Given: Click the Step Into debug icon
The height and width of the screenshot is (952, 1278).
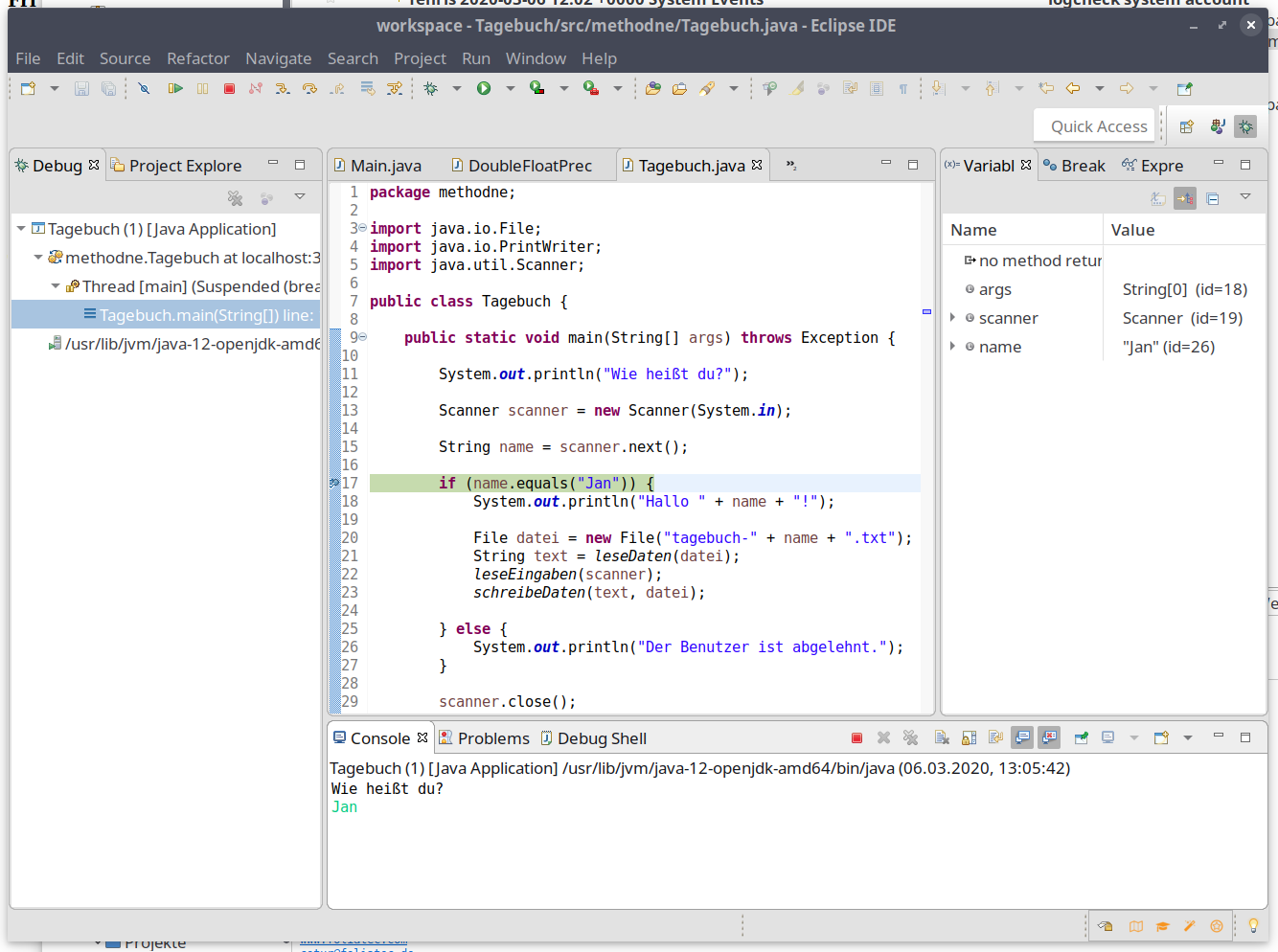Looking at the screenshot, I should [284, 88].
